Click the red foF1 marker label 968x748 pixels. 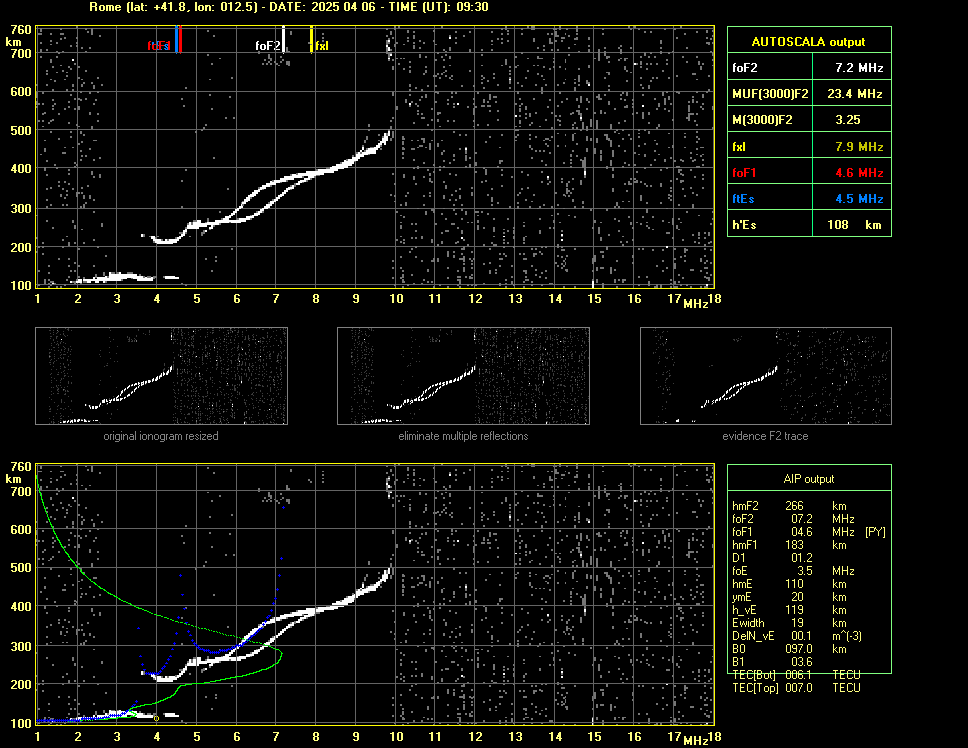click(159, 46)
